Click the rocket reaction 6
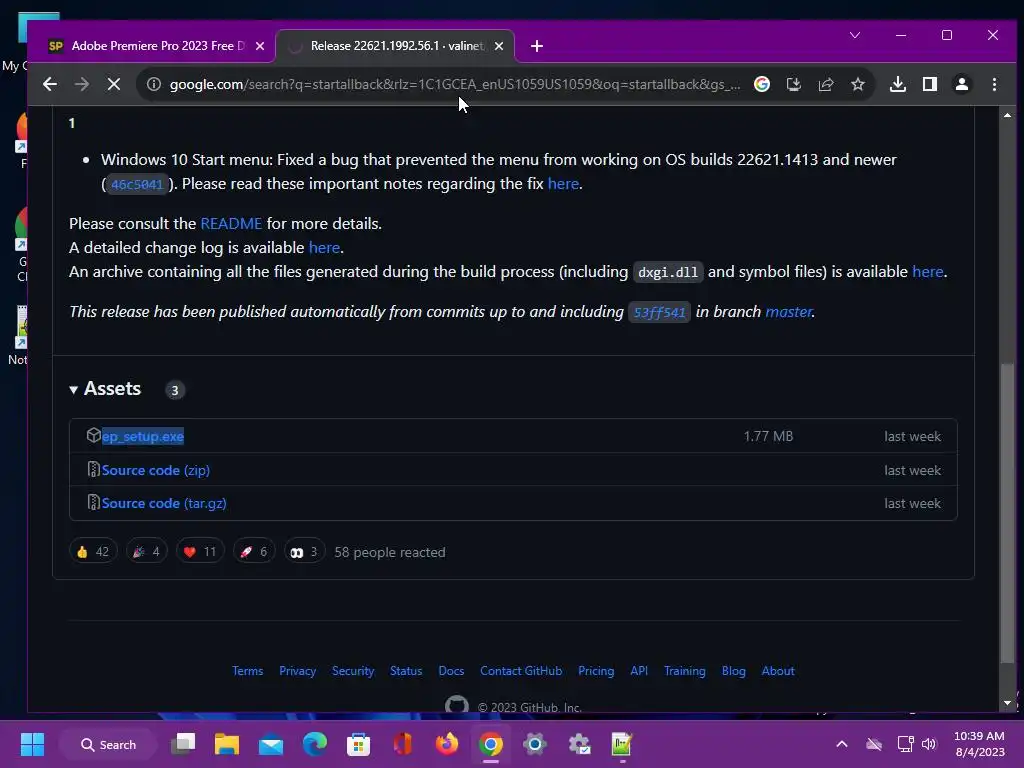The width and height of the screenshot is (1024, 768). pos(254,552)
